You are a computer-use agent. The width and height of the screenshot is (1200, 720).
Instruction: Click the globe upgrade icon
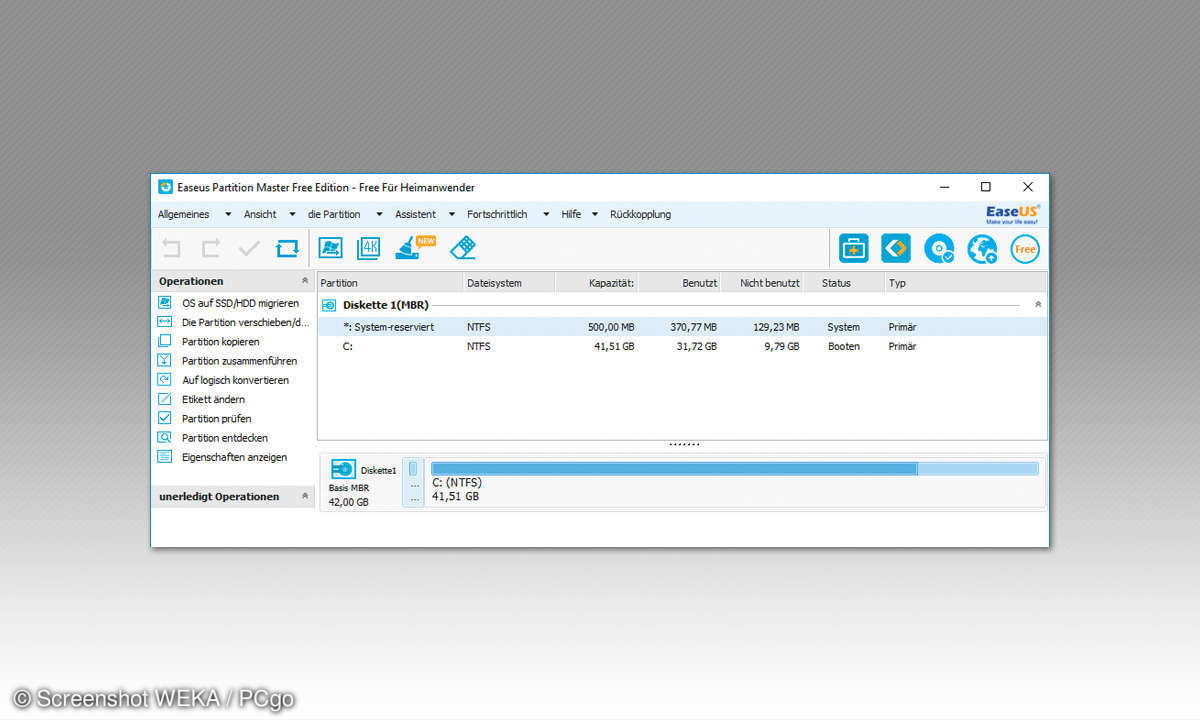point(982,248)
